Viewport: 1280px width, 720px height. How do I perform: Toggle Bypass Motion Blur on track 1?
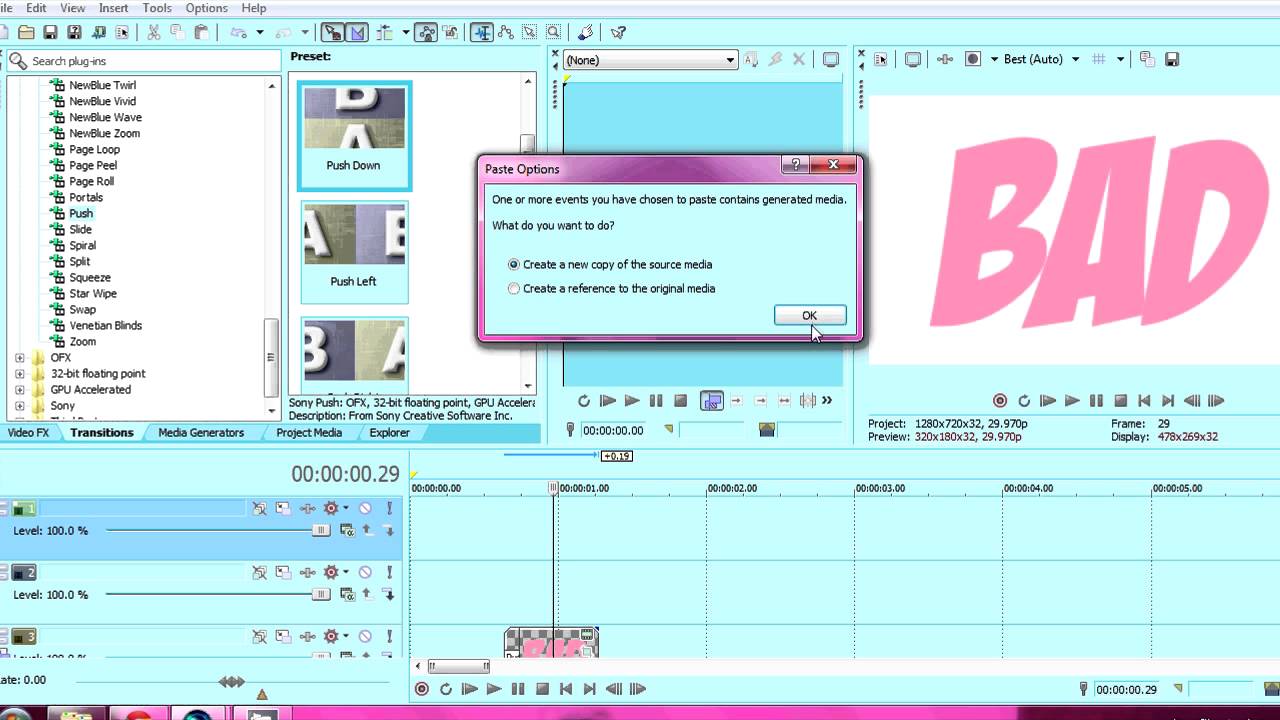(259, 508)
